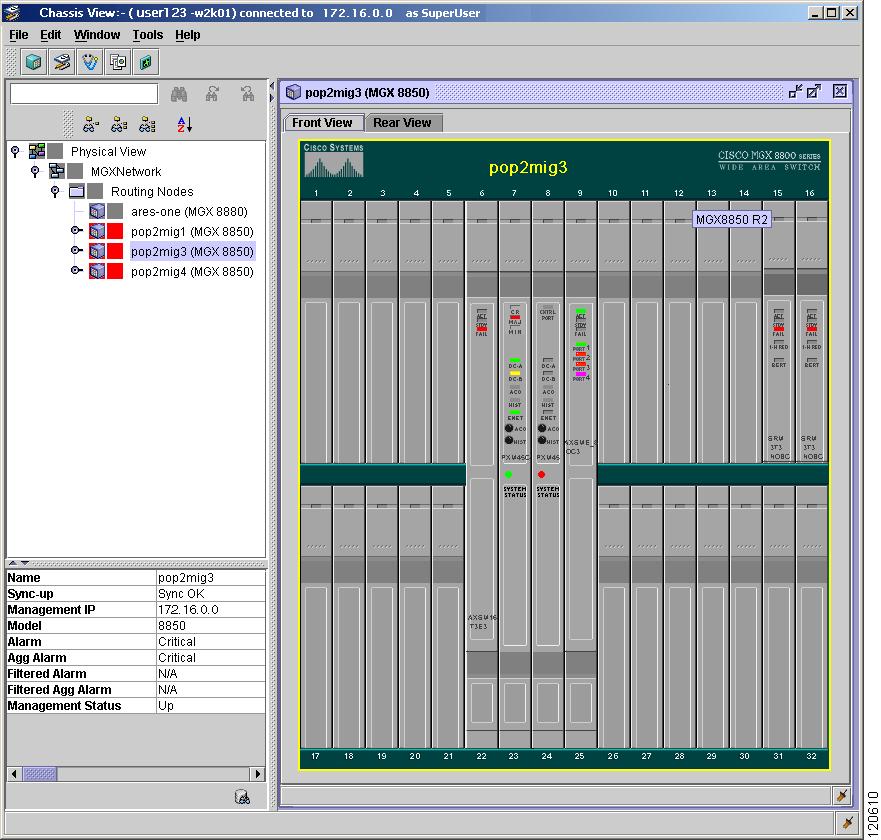881x840 pixels.
Task: Click the first glasses tree-view level icon
Action: [91, 124]
